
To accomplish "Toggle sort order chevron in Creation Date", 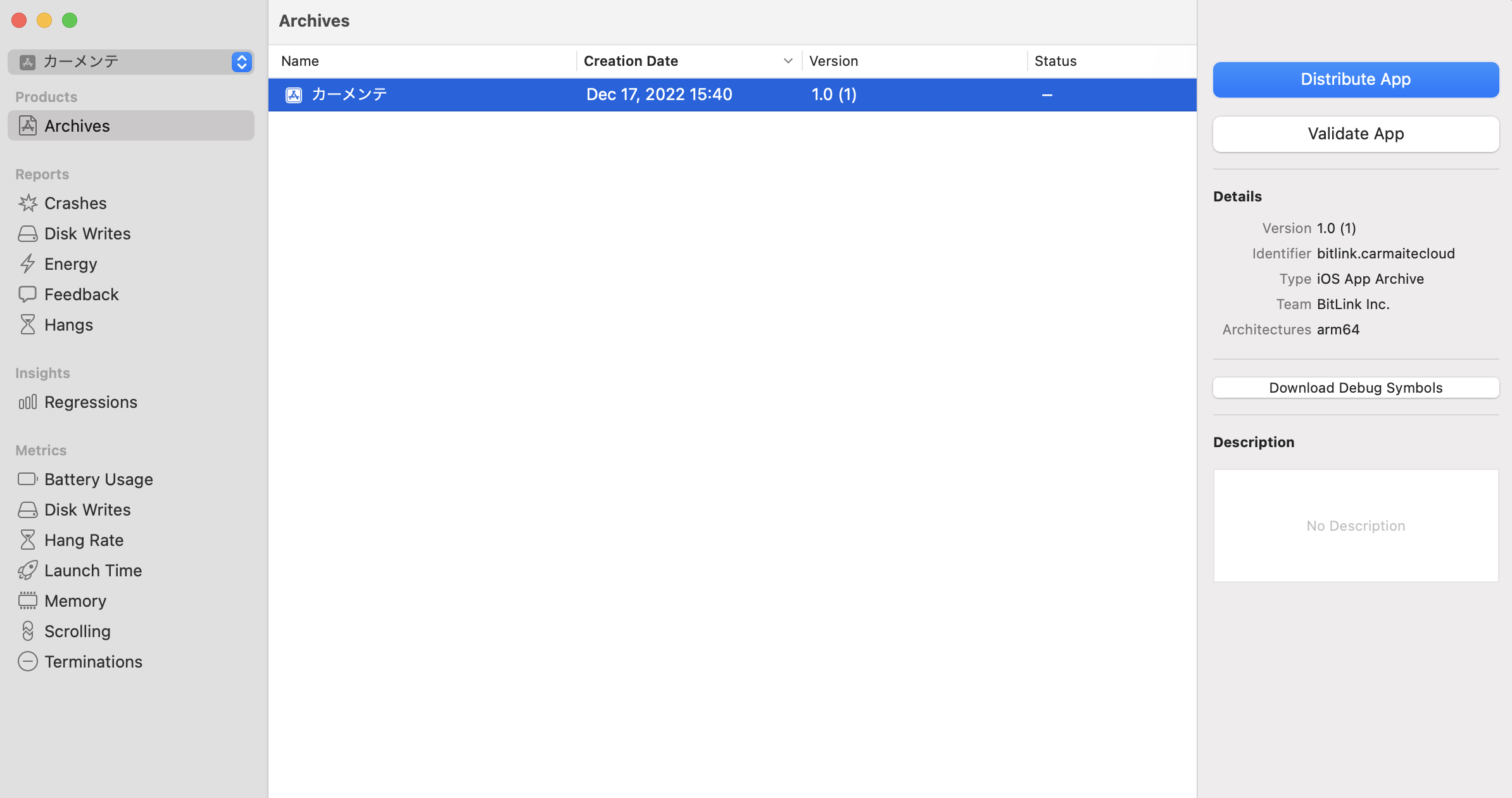I will 788,61.
